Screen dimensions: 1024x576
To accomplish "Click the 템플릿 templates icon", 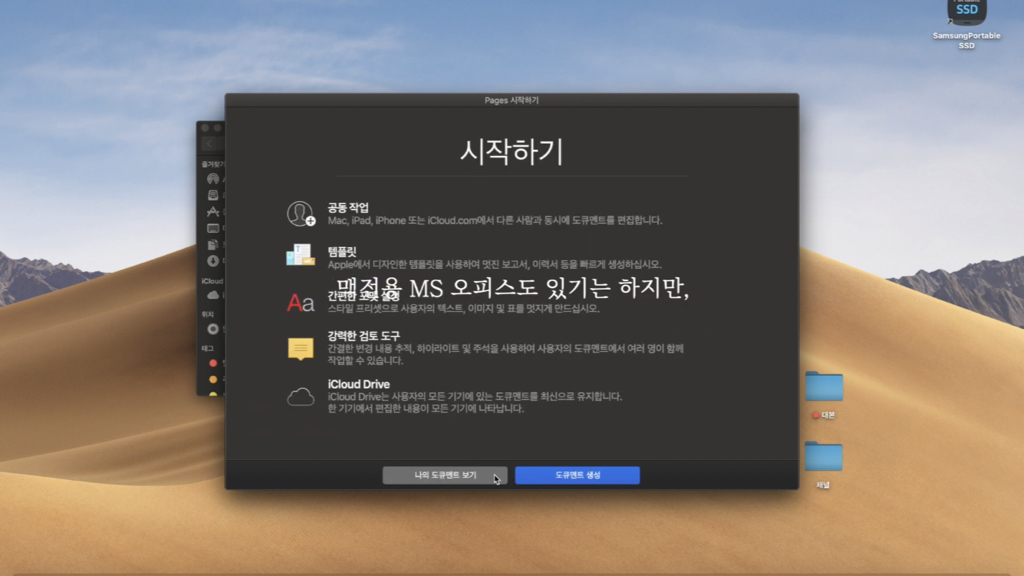I will [x=300, y=255].
